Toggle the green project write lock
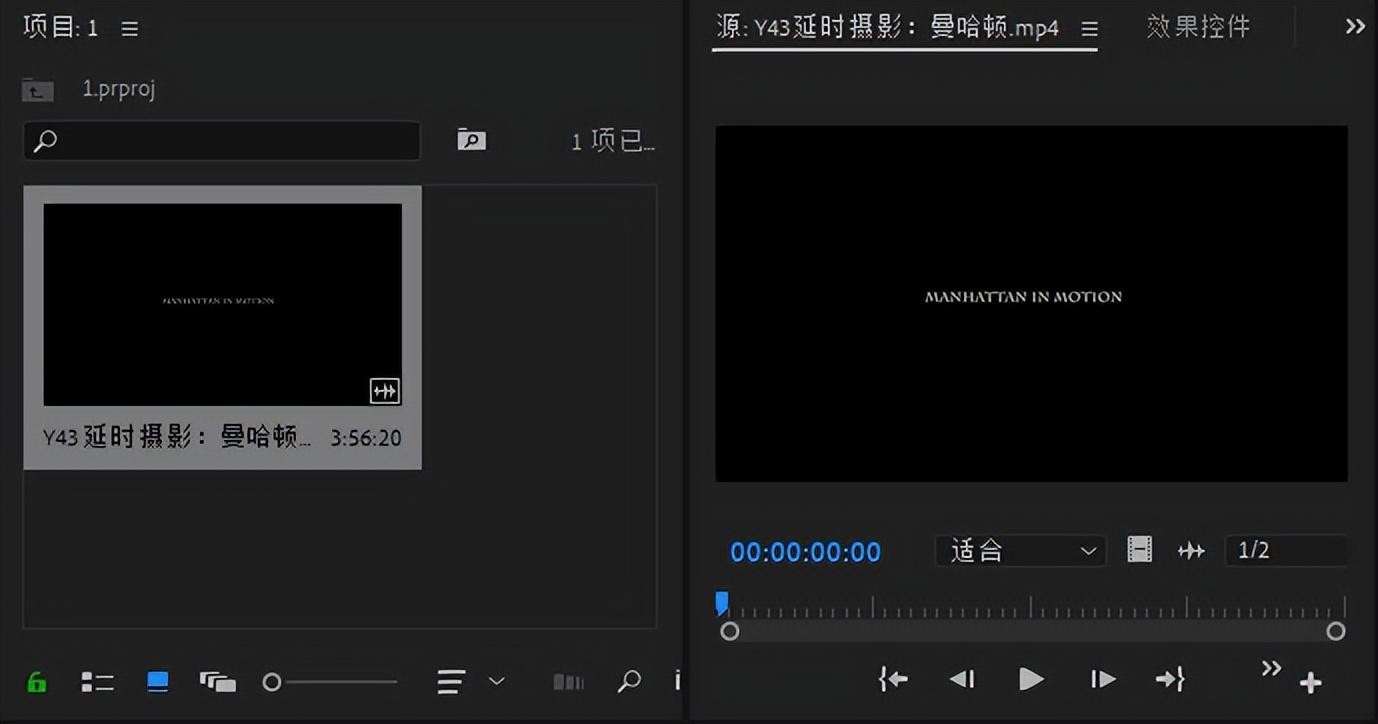Viewport: 1378px width, 724px height. pyautogui.click(x=36, y=682)
